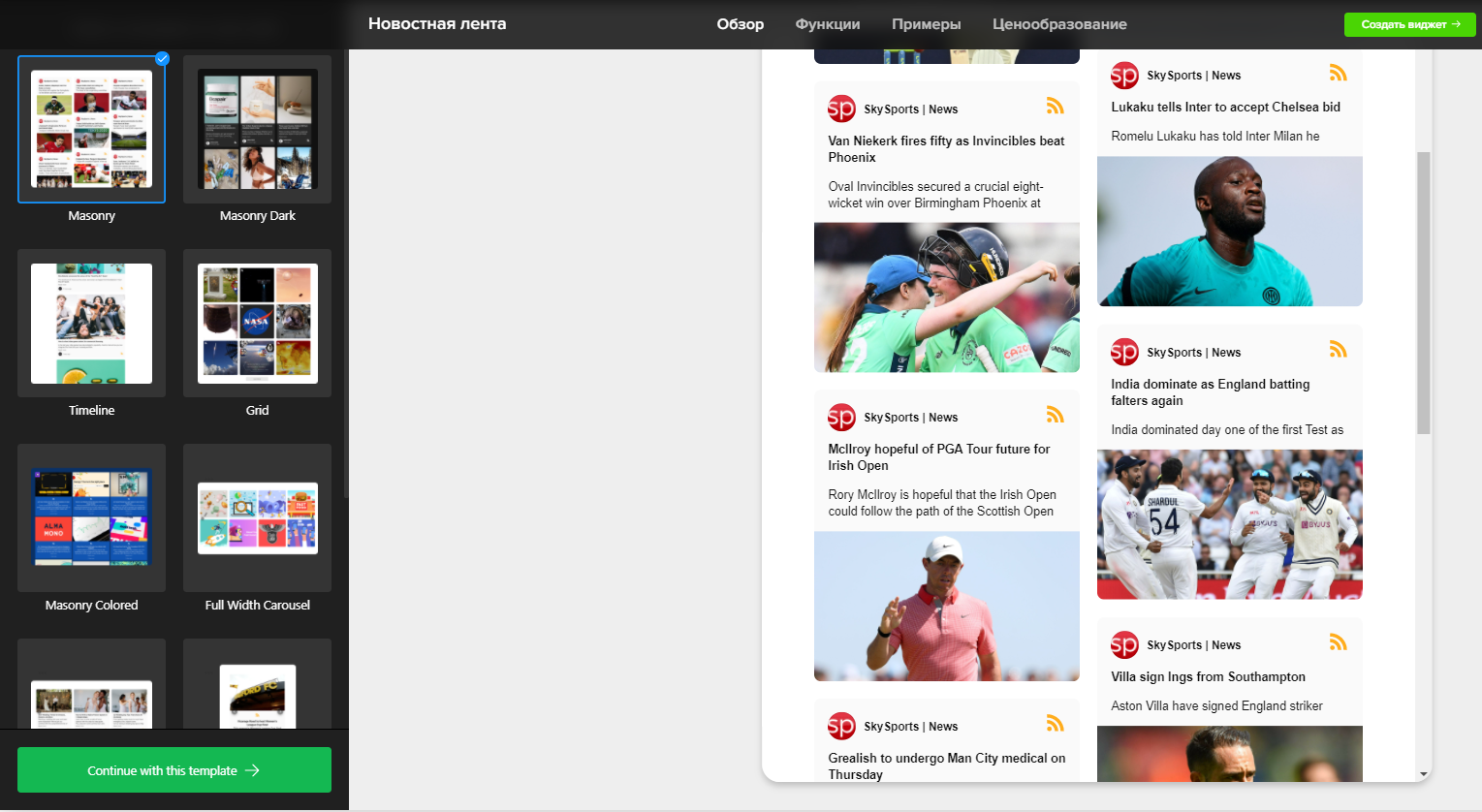Click RSS icon on McIlroy article
Screen dimensions: 1482x812
(x=1055, y=415)
